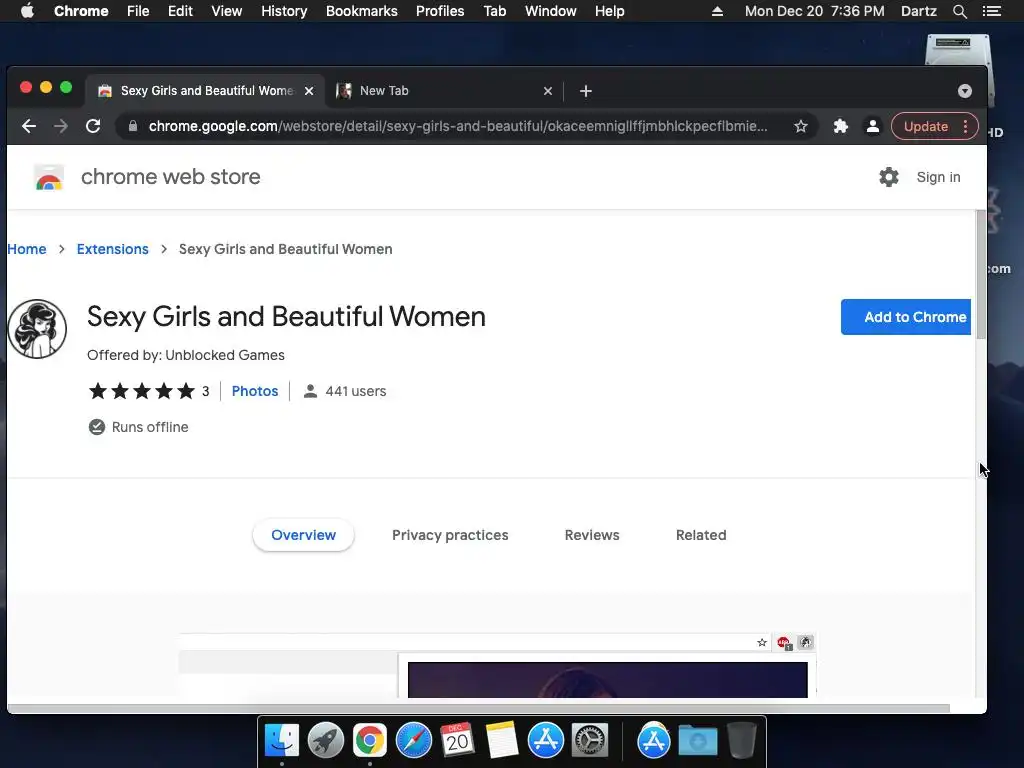Switch to the Privacy practices tab

450,535
